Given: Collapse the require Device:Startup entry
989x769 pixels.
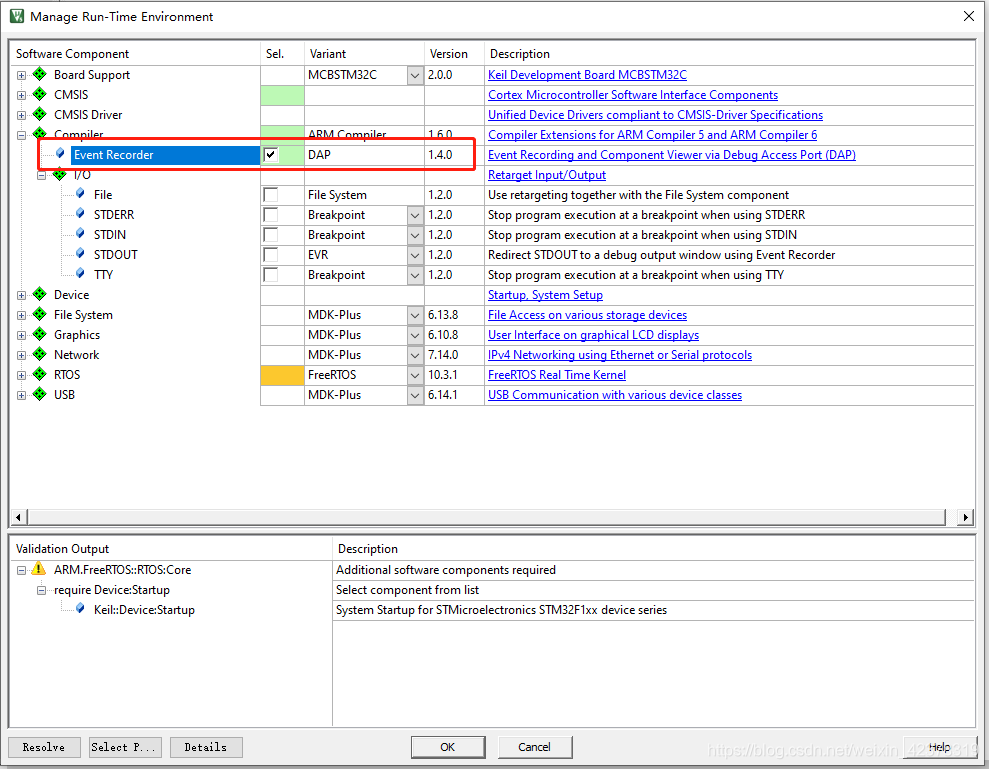Looking at the screenshot, I should (42, 590).
